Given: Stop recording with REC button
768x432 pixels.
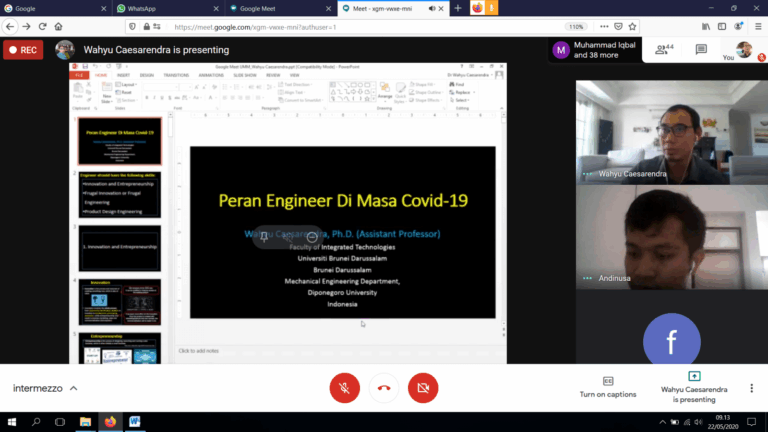Looking at the screenshot, I should 23,50.
